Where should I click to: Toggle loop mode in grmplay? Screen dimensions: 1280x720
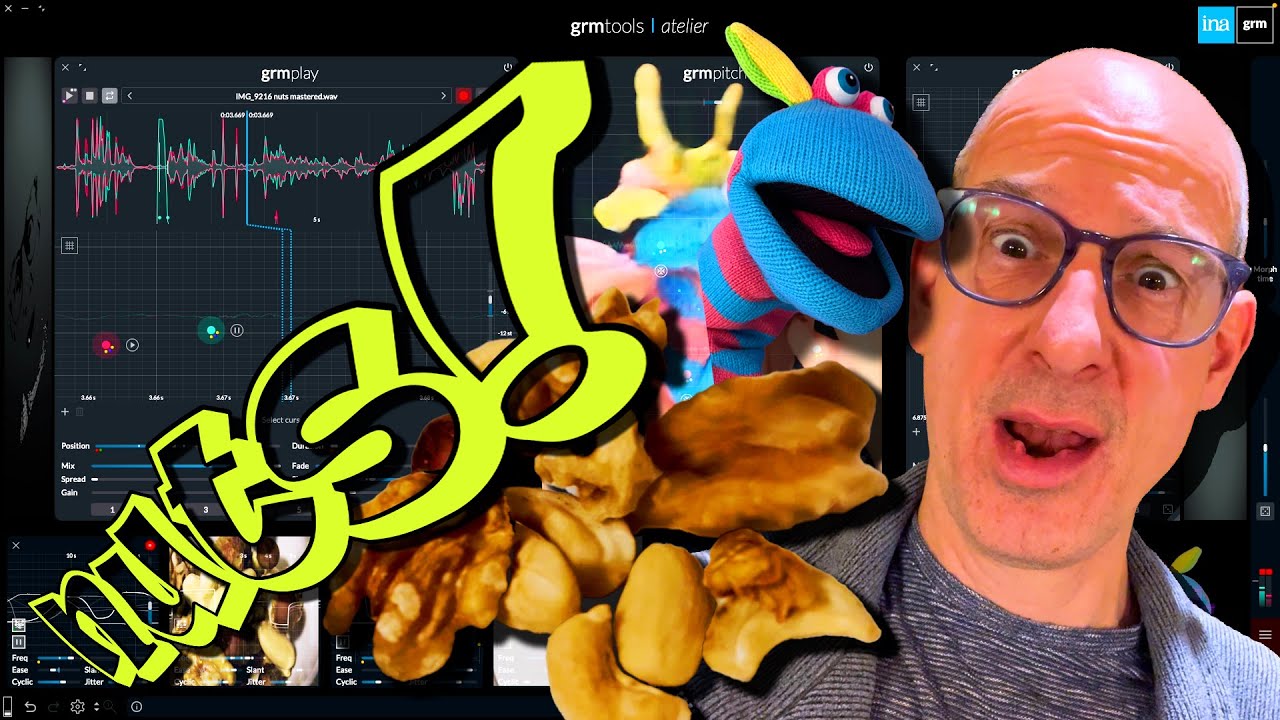click(x=110, y=96)
